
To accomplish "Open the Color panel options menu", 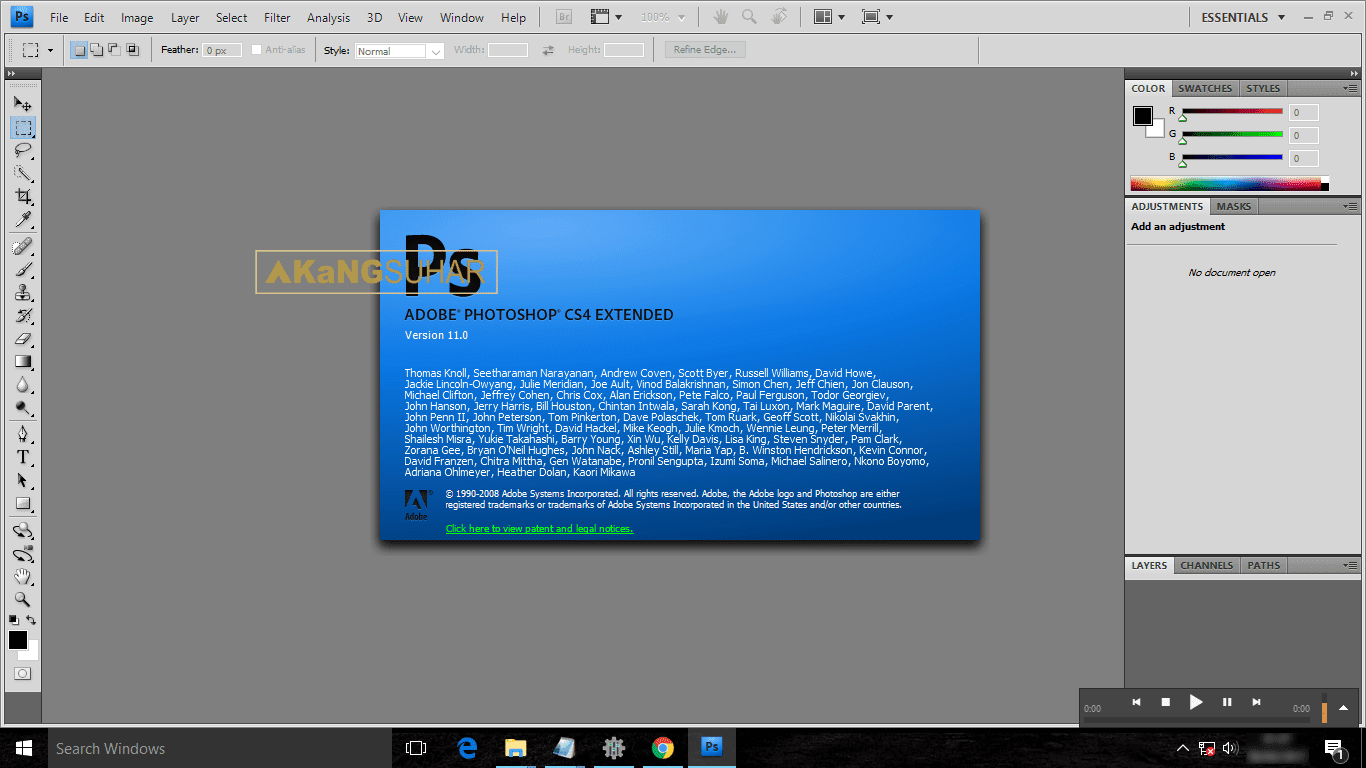I will pyautogui.click(x=1351, y=88).
